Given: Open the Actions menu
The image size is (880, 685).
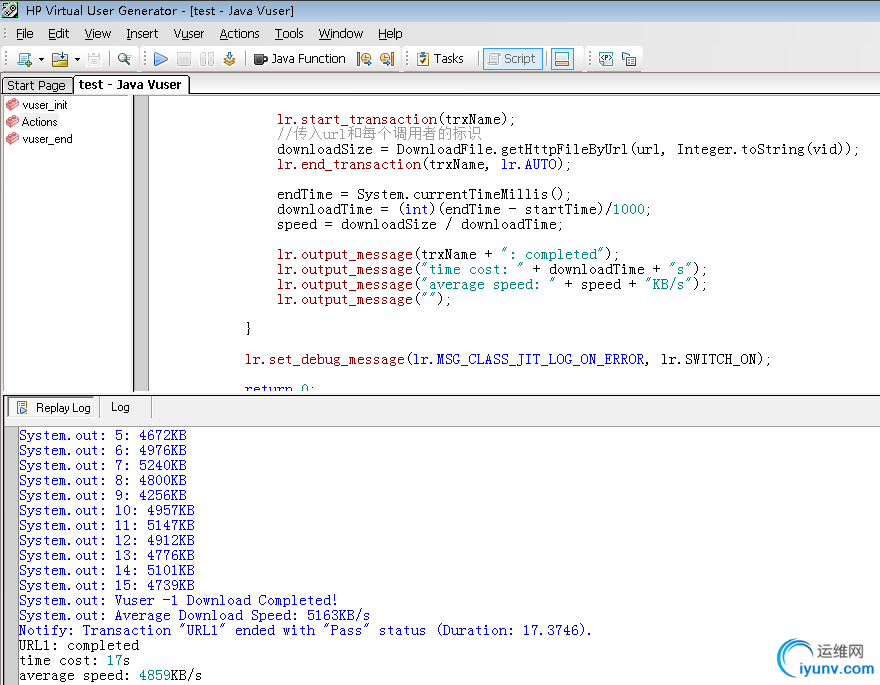Looking at the screenshot, I should 239,34.
